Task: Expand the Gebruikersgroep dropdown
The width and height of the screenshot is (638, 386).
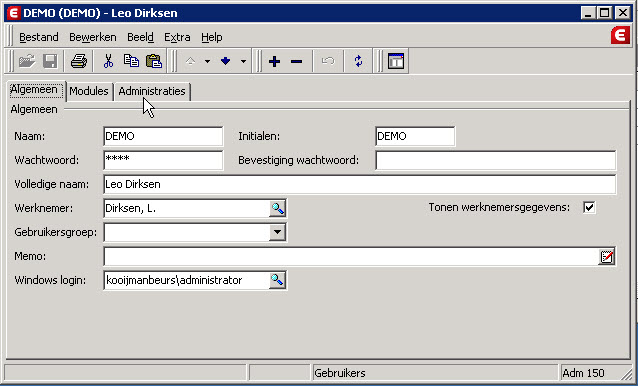Action: coord(277,232)
